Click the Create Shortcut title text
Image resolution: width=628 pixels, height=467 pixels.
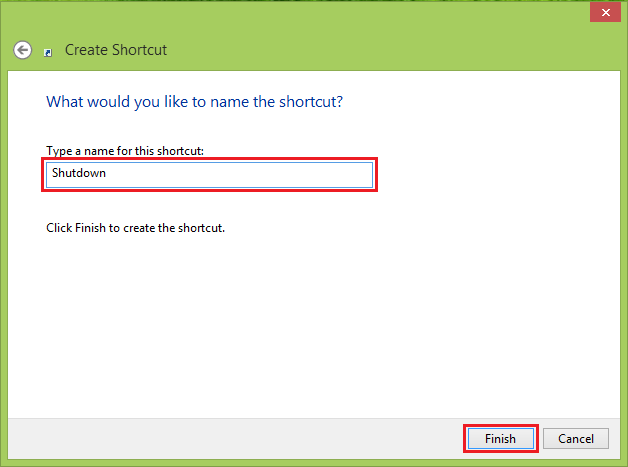coord(116,50)
